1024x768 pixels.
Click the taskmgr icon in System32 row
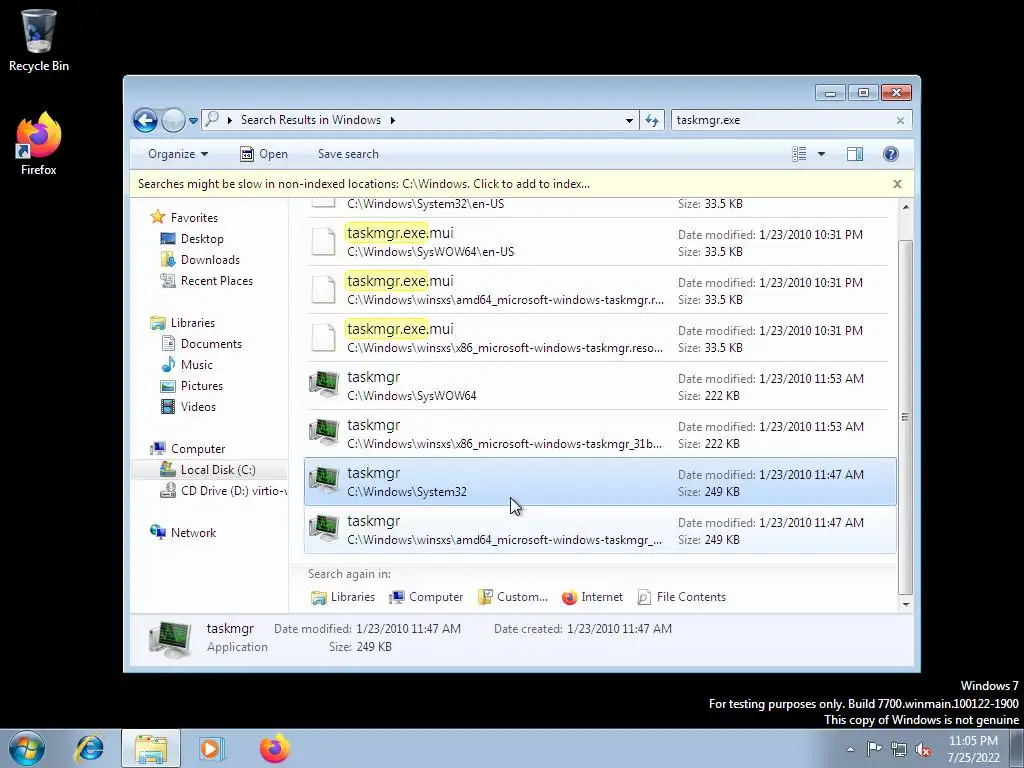324,481
